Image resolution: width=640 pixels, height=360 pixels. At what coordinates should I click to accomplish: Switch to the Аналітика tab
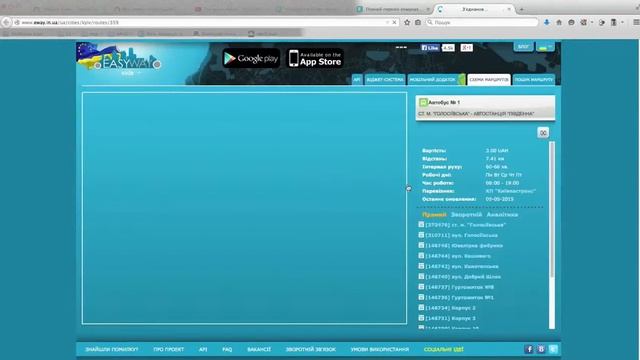point(502,214)
